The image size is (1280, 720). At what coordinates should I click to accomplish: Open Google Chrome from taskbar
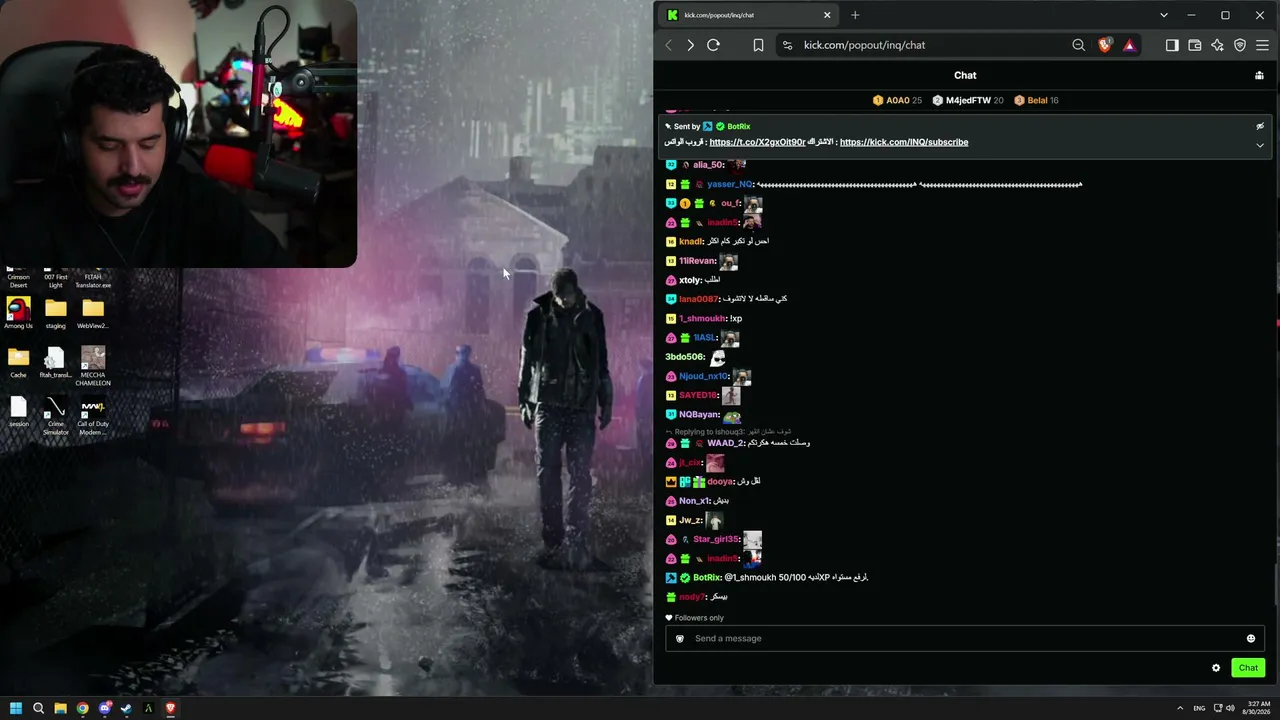click(x=82, y=708)
